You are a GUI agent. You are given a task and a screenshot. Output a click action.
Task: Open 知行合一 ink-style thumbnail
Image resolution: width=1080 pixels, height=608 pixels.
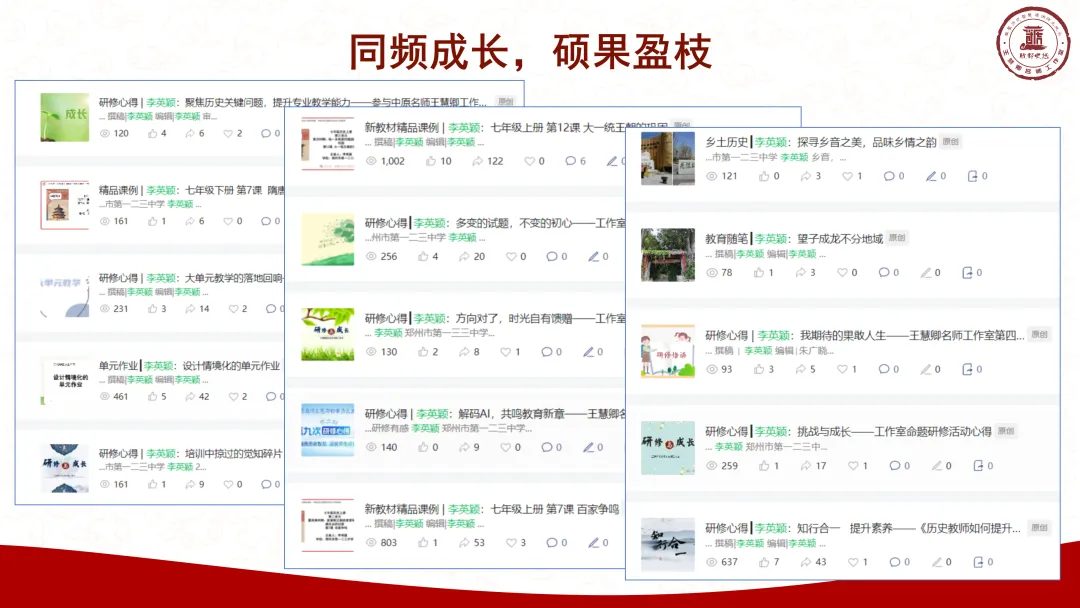[668, 545]
